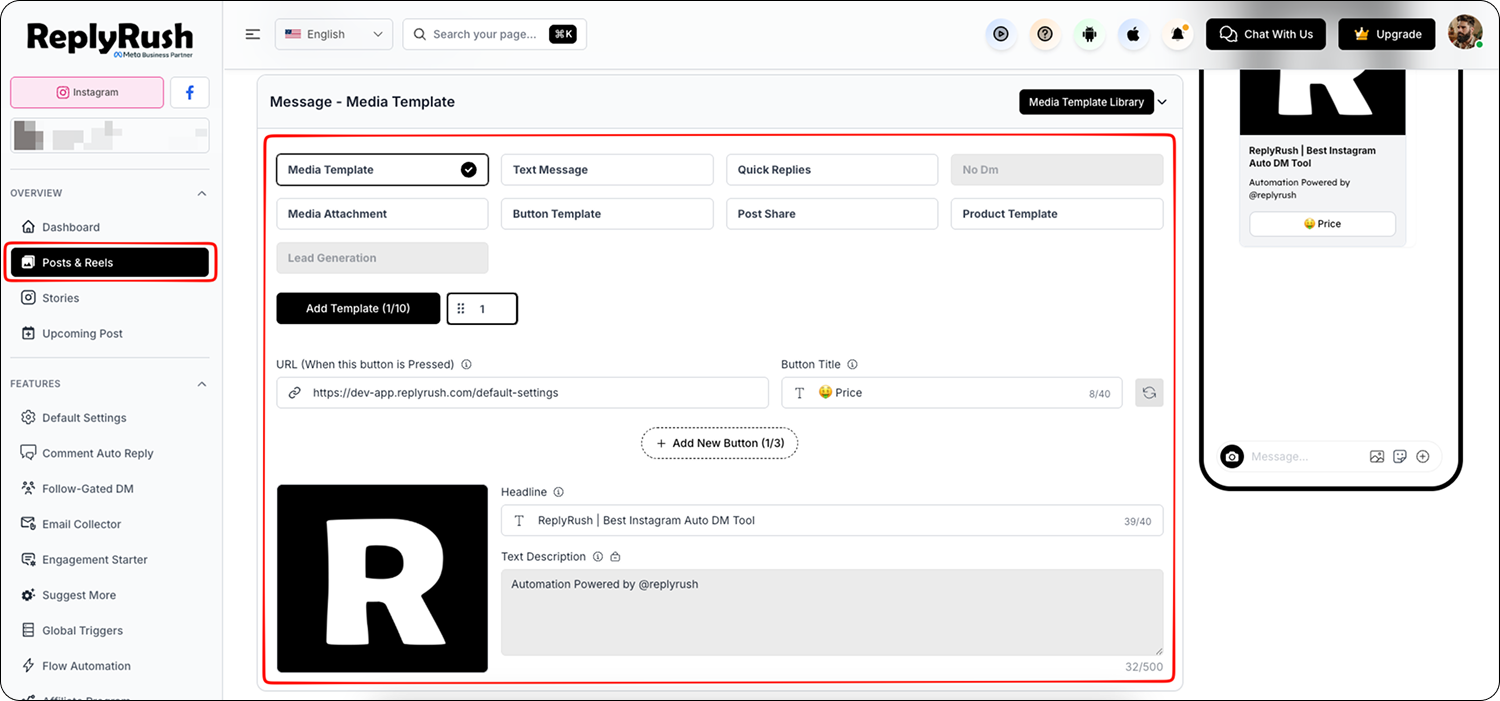1500x701 pixels.
Task: Select the Post Share option
Action: (x=832, y=214)
